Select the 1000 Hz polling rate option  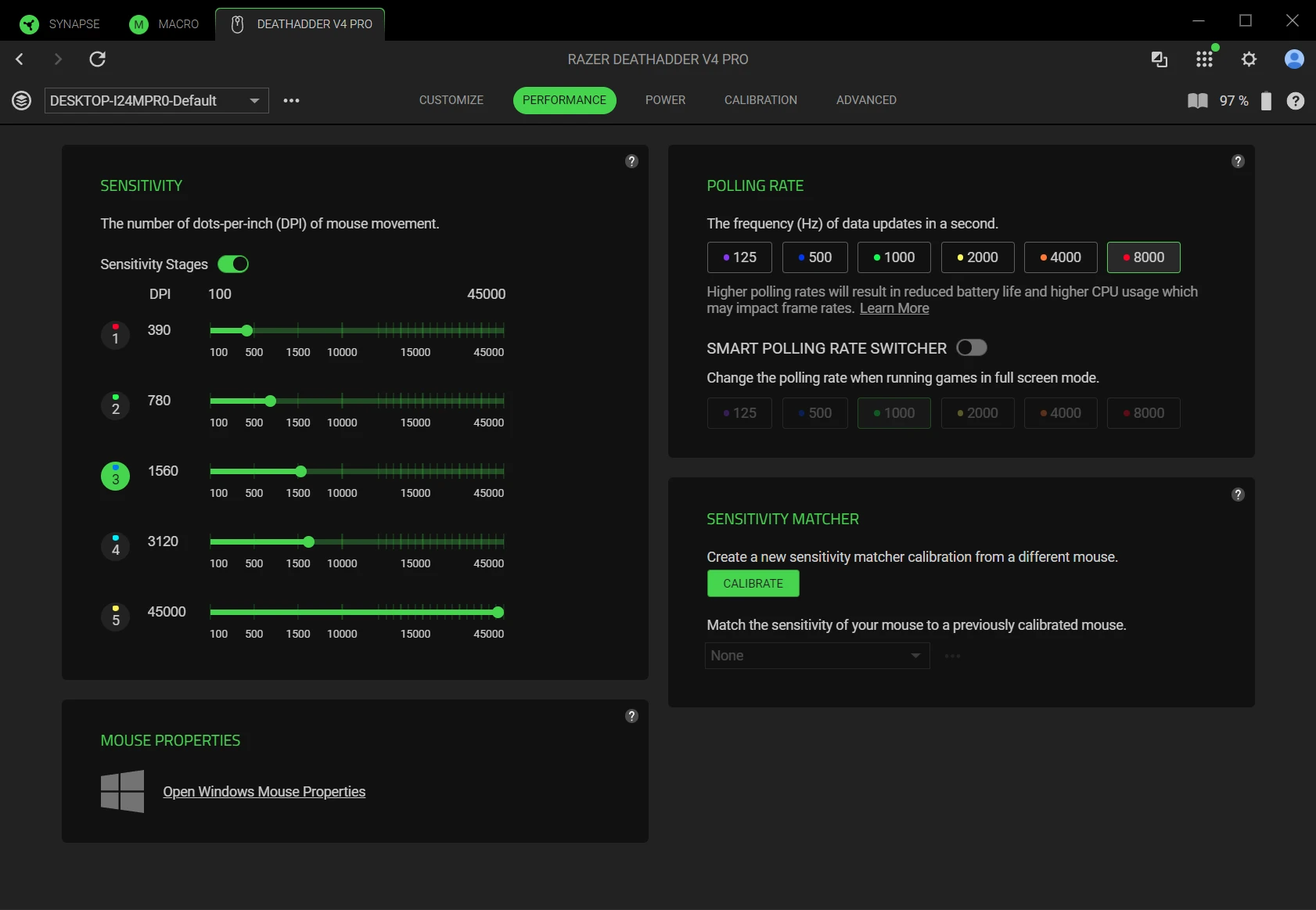(894, 257)
